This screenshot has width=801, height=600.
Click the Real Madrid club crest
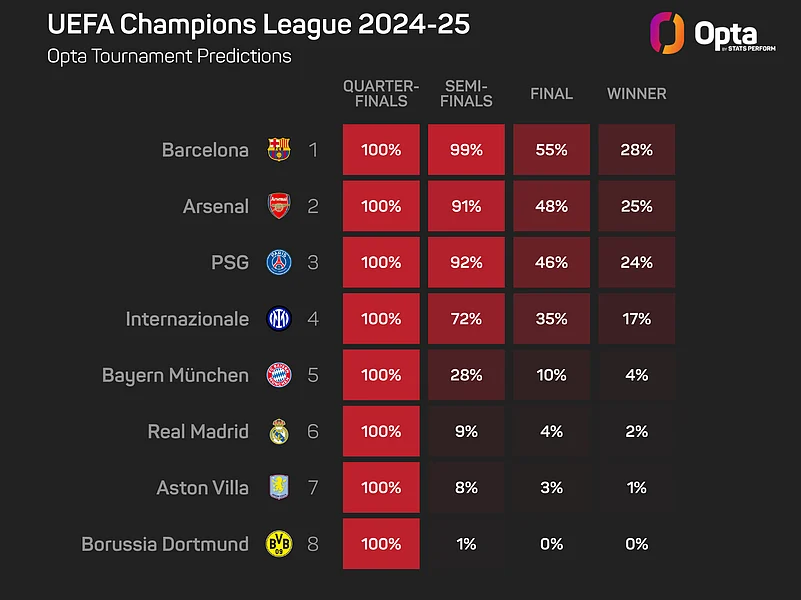pos(279,432)
